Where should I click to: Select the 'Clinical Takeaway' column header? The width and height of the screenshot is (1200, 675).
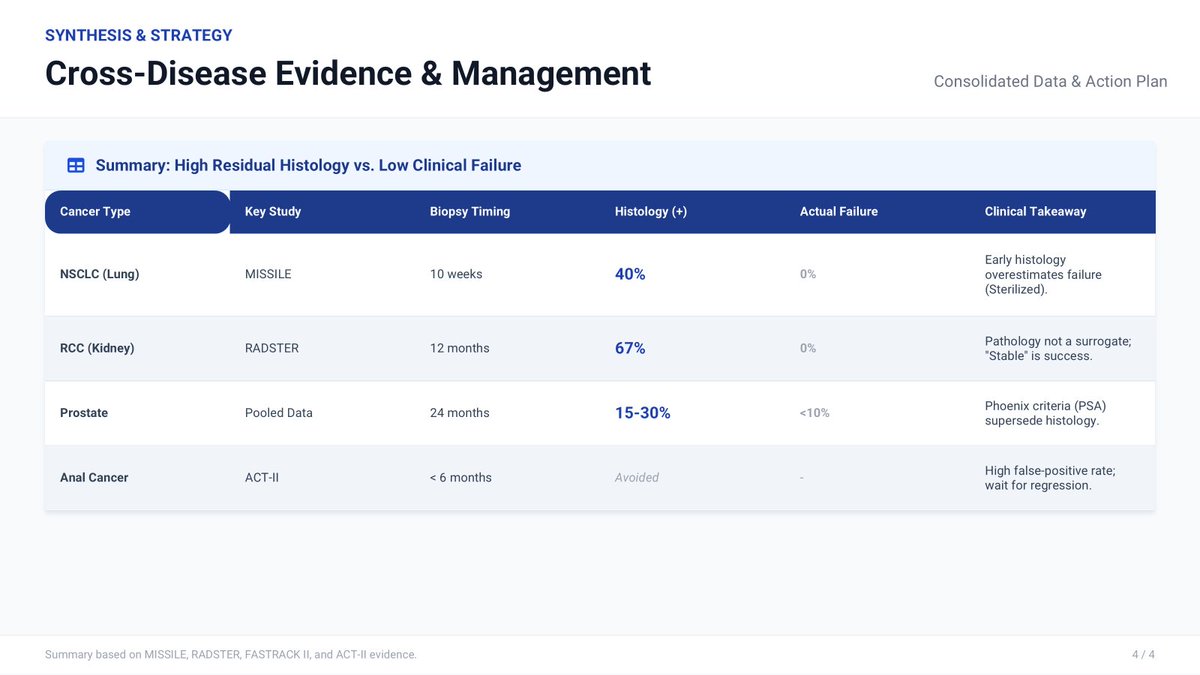[x=1063, y=212]
